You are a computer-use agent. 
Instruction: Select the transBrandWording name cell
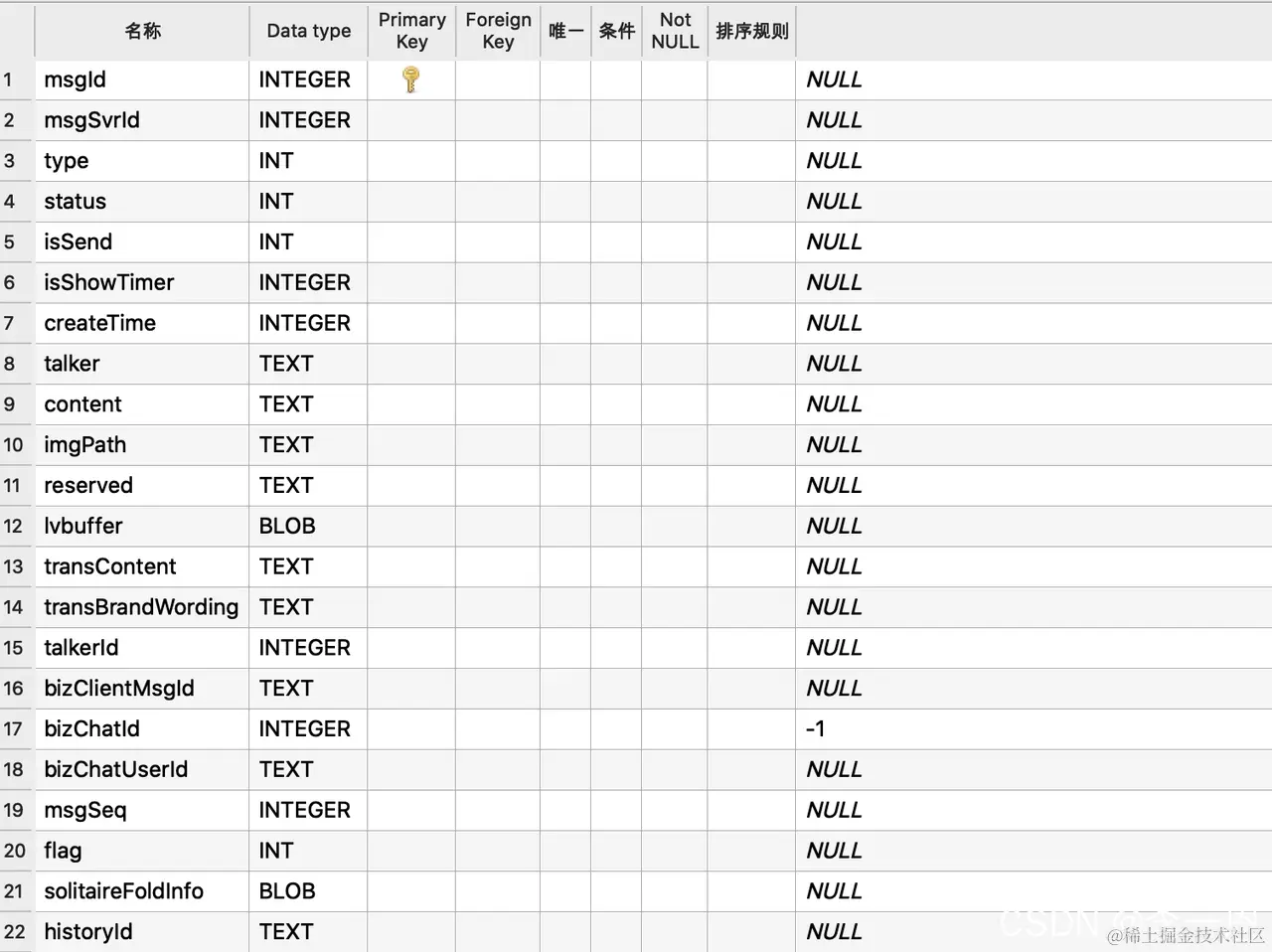[x=142, y=607]
